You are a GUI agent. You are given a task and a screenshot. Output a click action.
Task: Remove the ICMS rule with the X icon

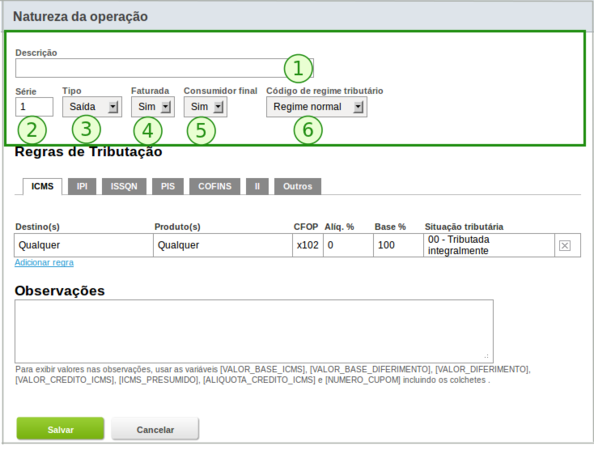tap(564, 245)
